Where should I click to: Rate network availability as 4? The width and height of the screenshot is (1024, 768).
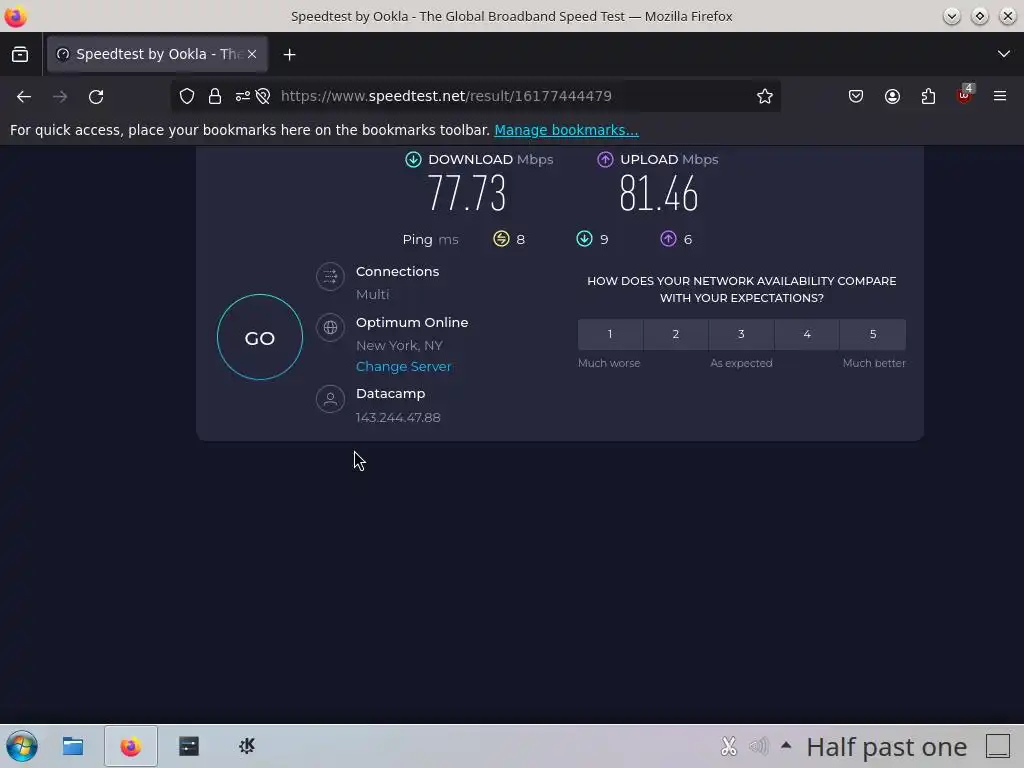[807, 334]
